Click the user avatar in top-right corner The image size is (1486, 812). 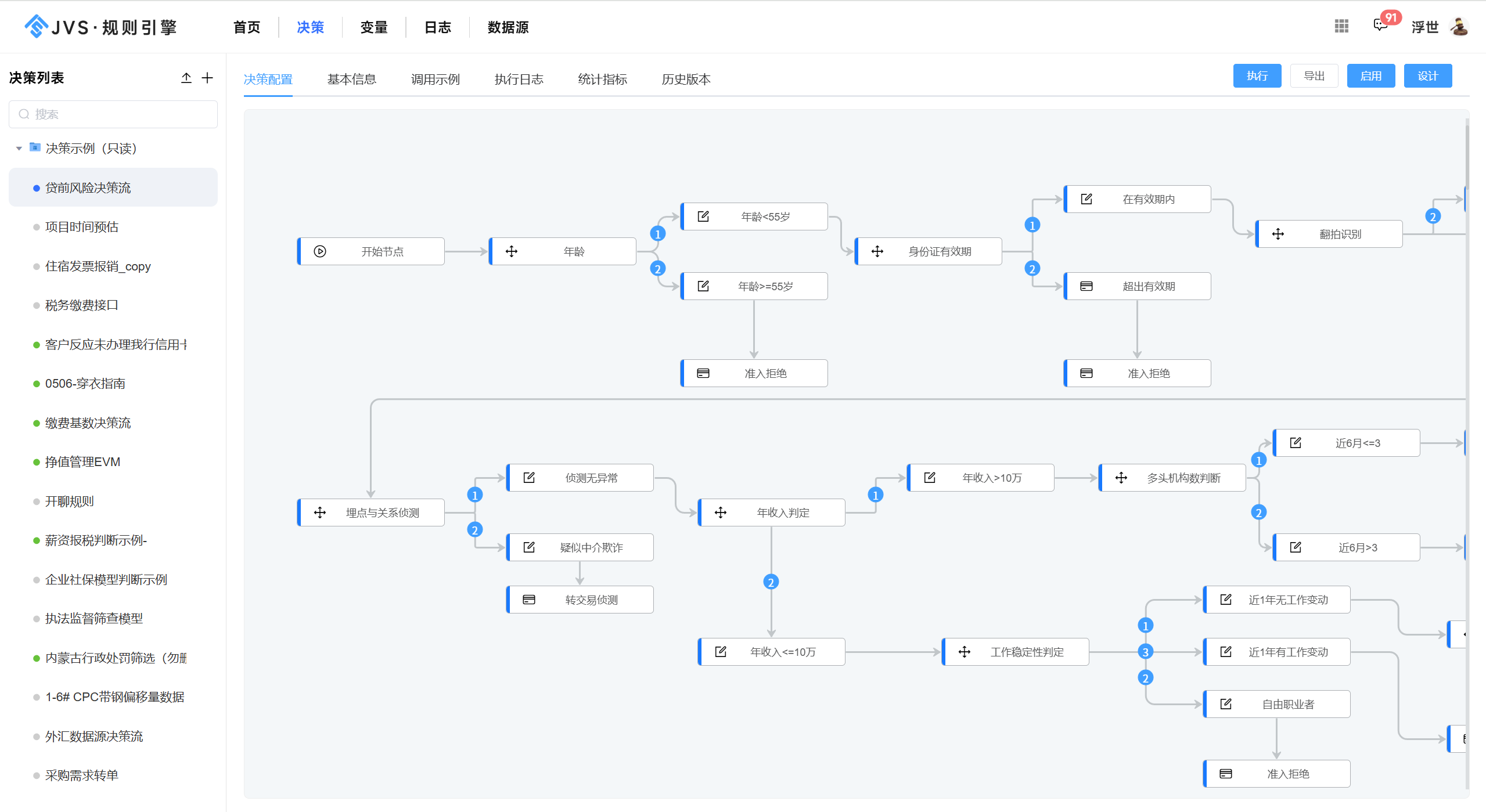coord(1459,27)
